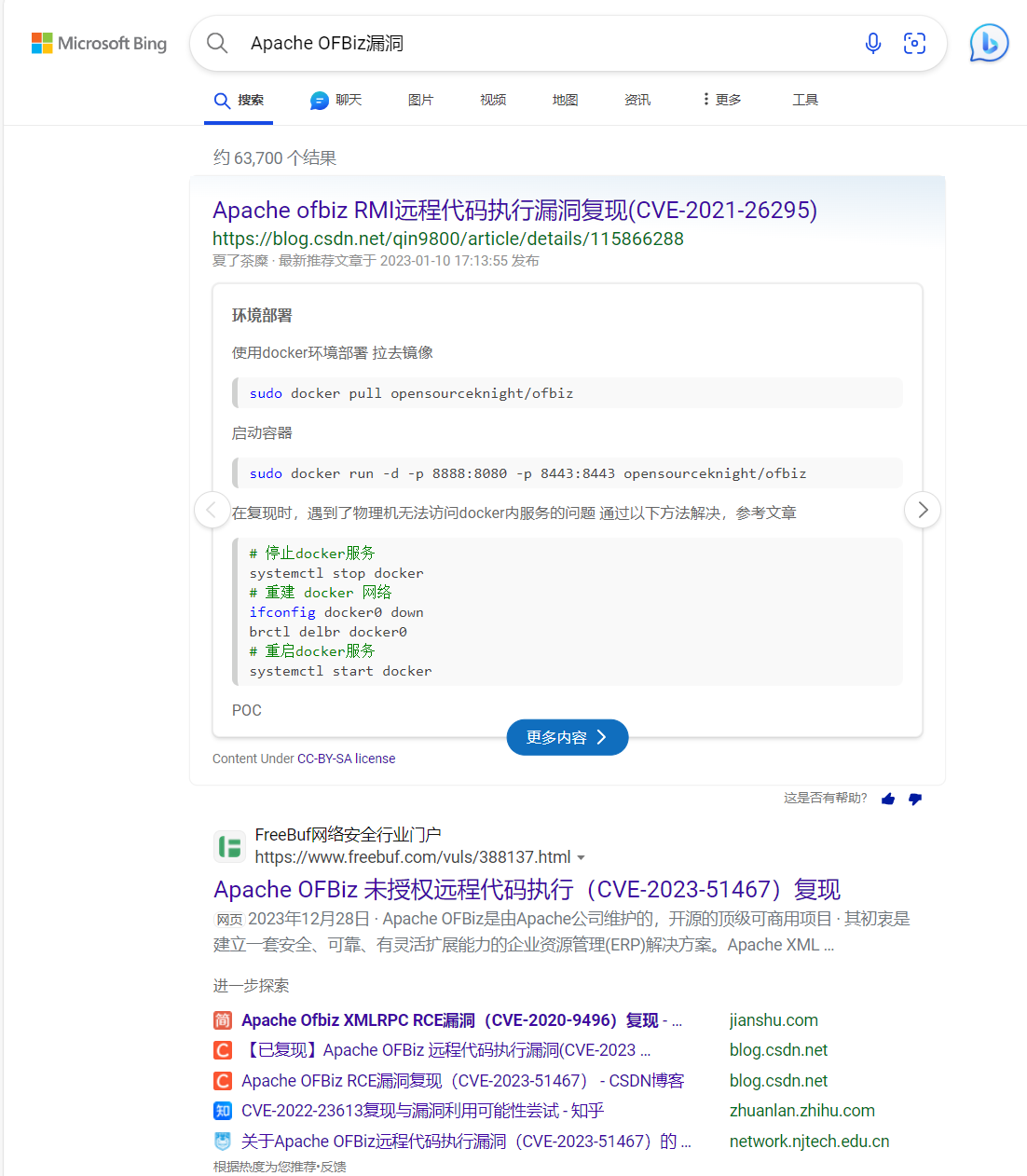
Task: Switch to the 视频 tab
Action: (x=492, y=100)
